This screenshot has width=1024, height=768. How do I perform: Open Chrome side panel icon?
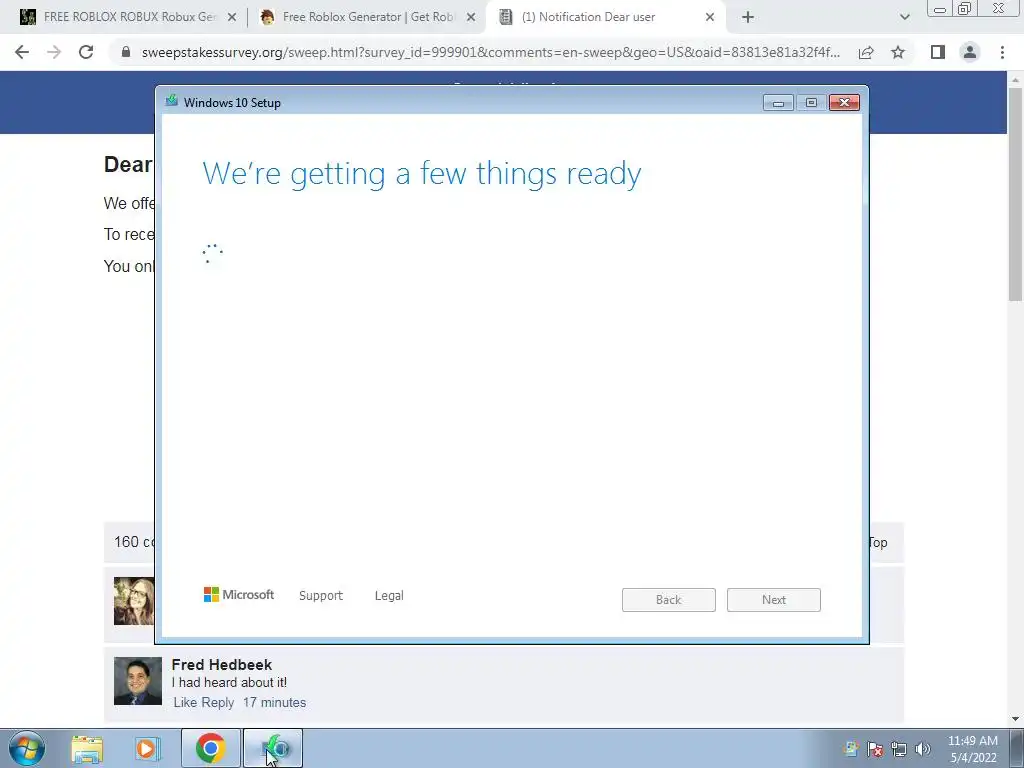click(x=938, y=52)
